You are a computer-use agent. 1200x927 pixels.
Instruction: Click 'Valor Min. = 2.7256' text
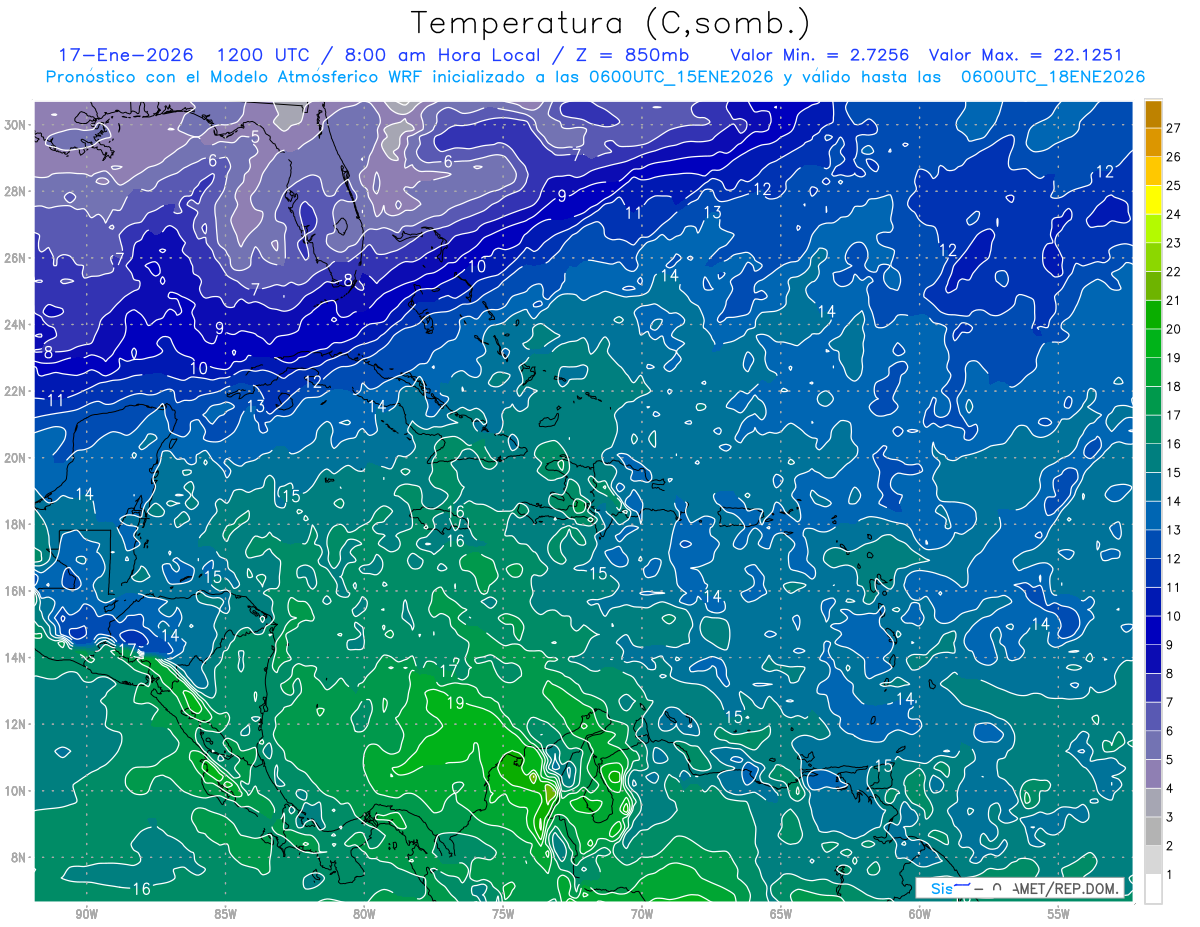click(x=820, y=55)
